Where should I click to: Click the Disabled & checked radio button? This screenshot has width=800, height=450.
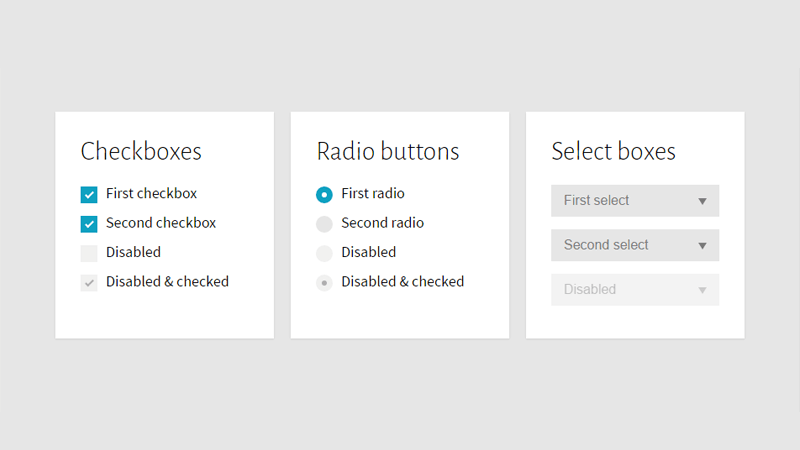(324, 282)
